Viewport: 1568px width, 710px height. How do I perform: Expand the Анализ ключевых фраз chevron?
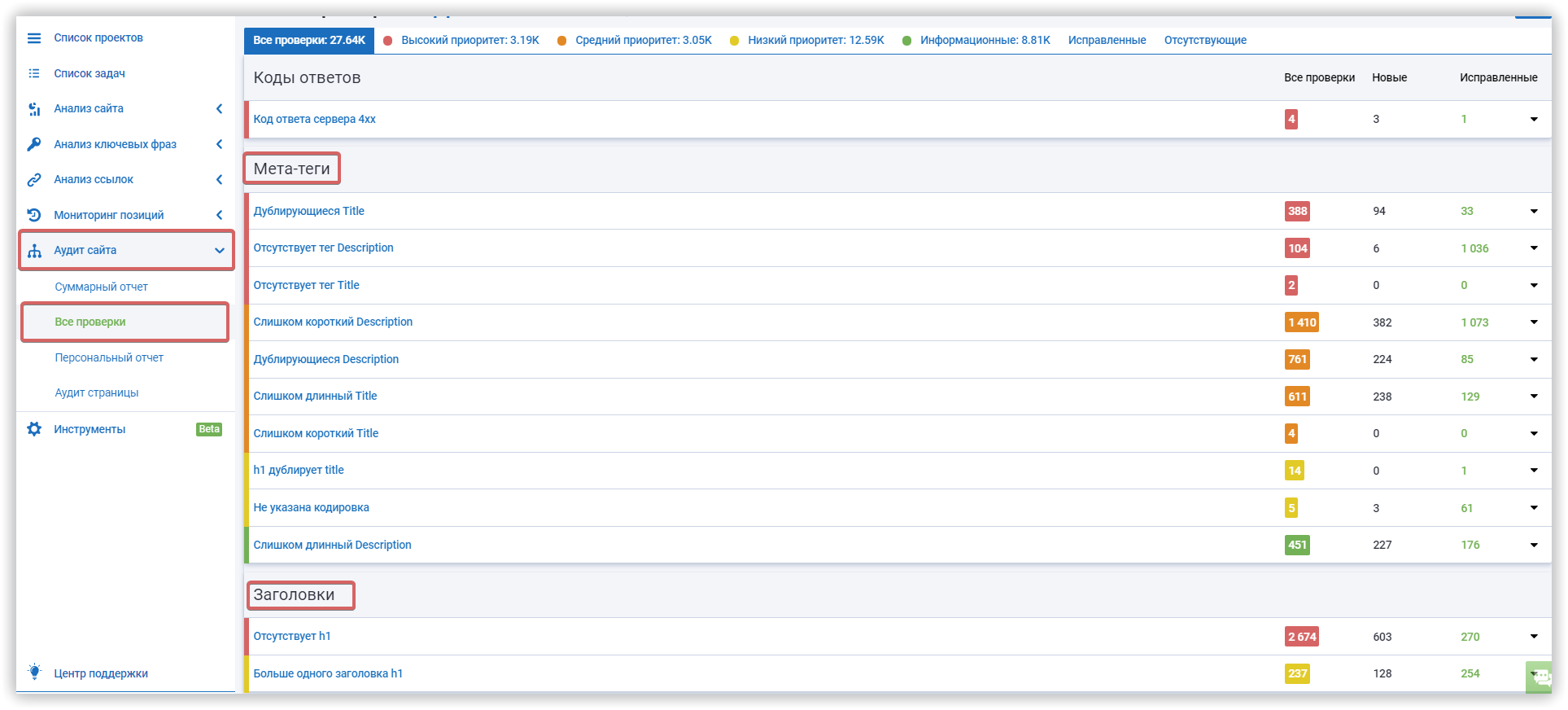click(219, 144)
